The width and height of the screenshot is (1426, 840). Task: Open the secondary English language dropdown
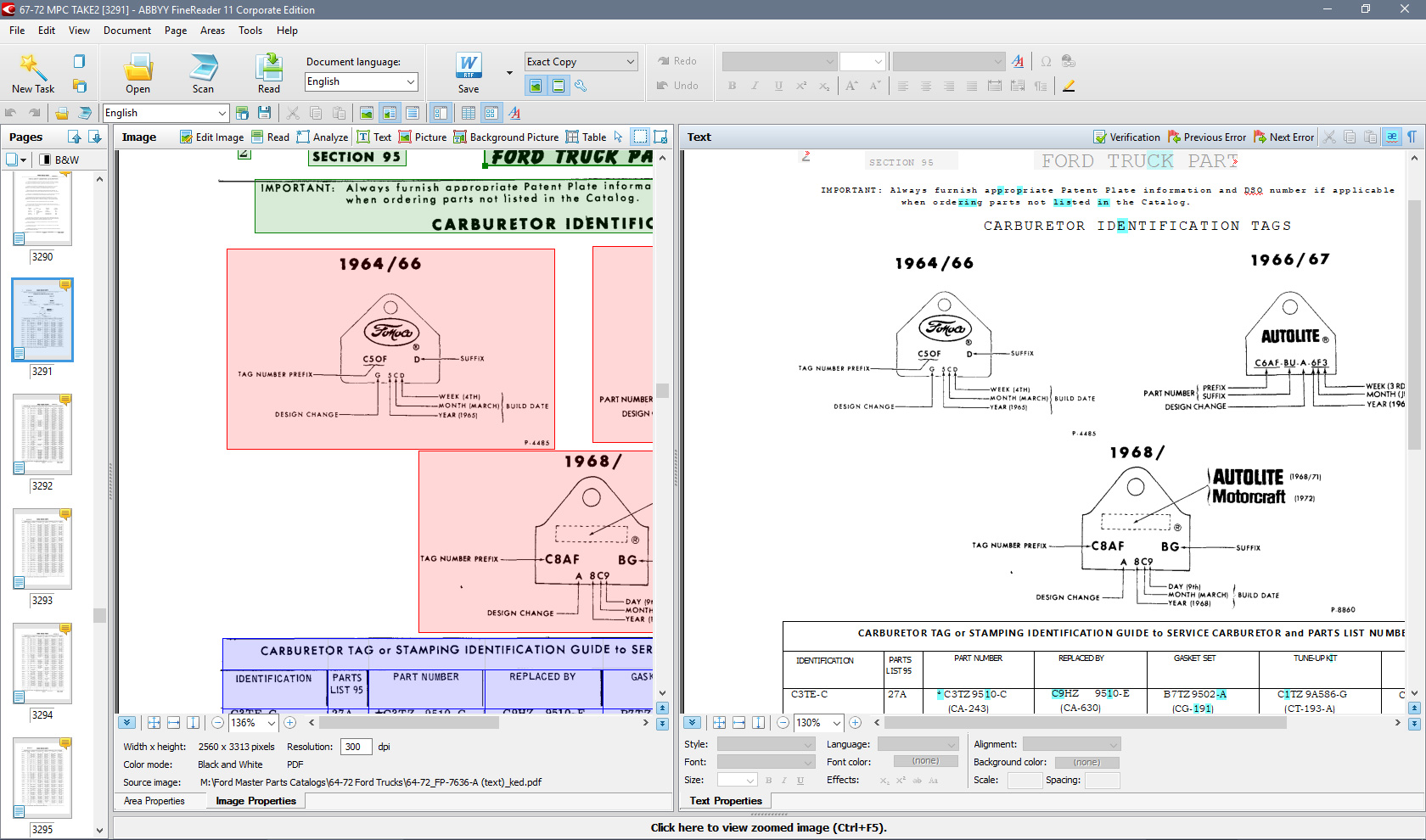coord(166,113)
